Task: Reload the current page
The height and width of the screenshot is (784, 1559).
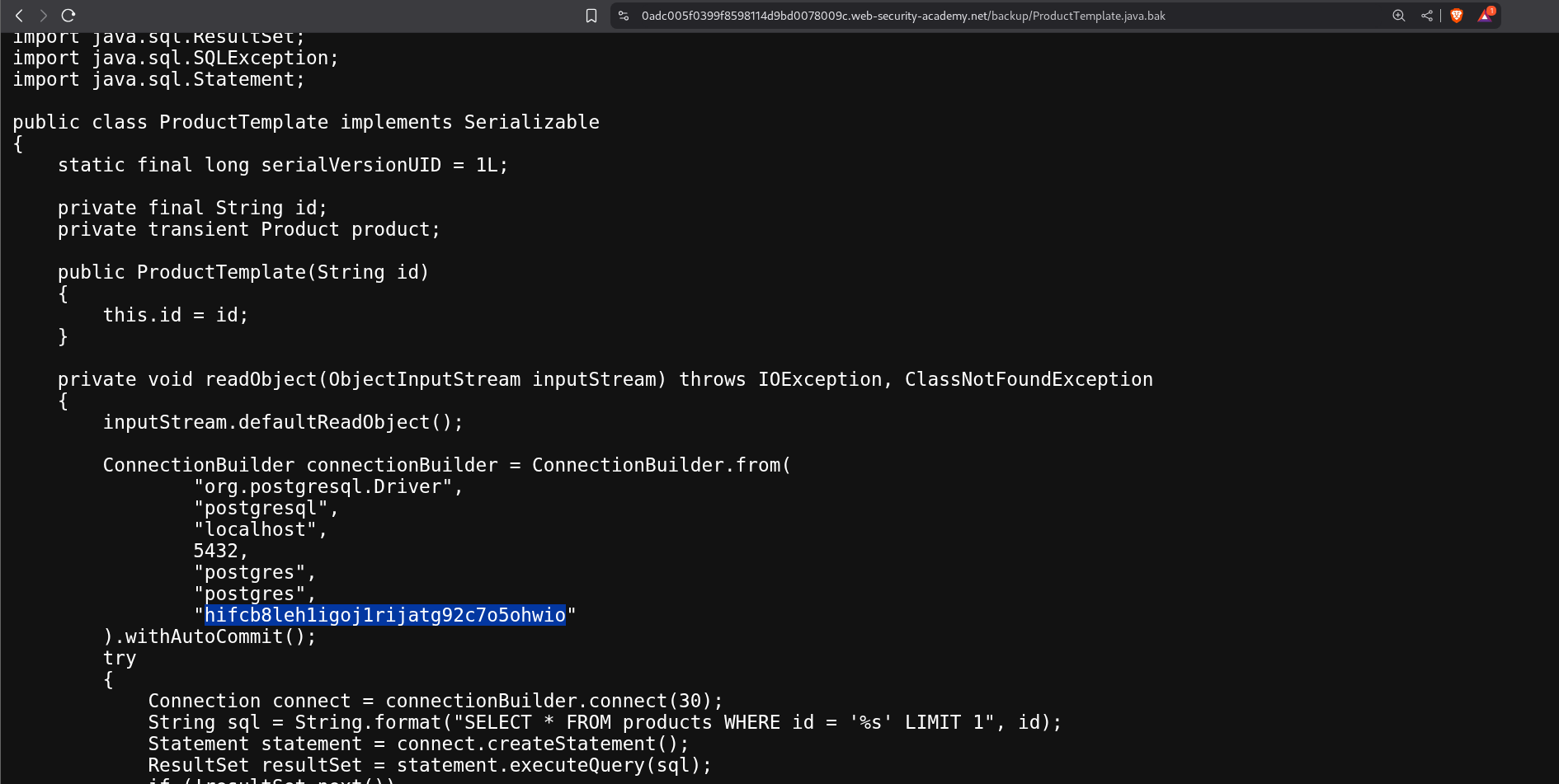Action: coord(68,16)
